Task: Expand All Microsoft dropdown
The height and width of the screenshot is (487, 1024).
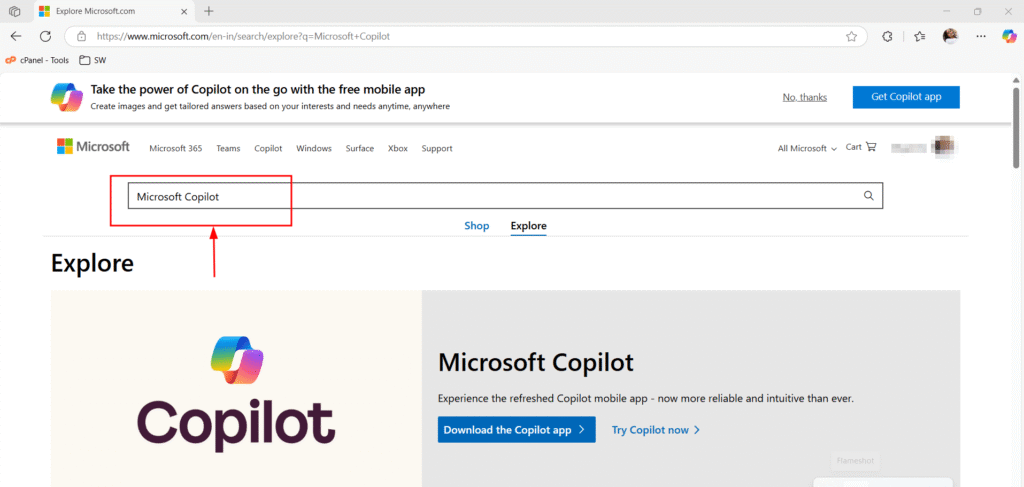Action: [807, 148]
